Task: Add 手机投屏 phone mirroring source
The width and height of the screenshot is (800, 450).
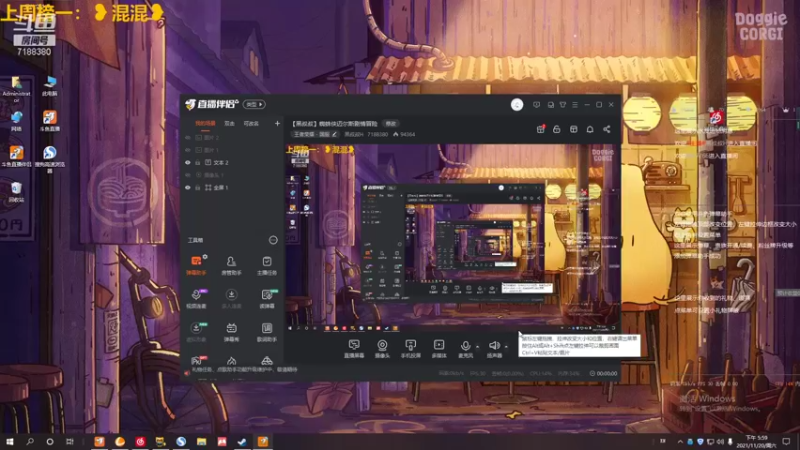Action: click(x=410, y=349)
